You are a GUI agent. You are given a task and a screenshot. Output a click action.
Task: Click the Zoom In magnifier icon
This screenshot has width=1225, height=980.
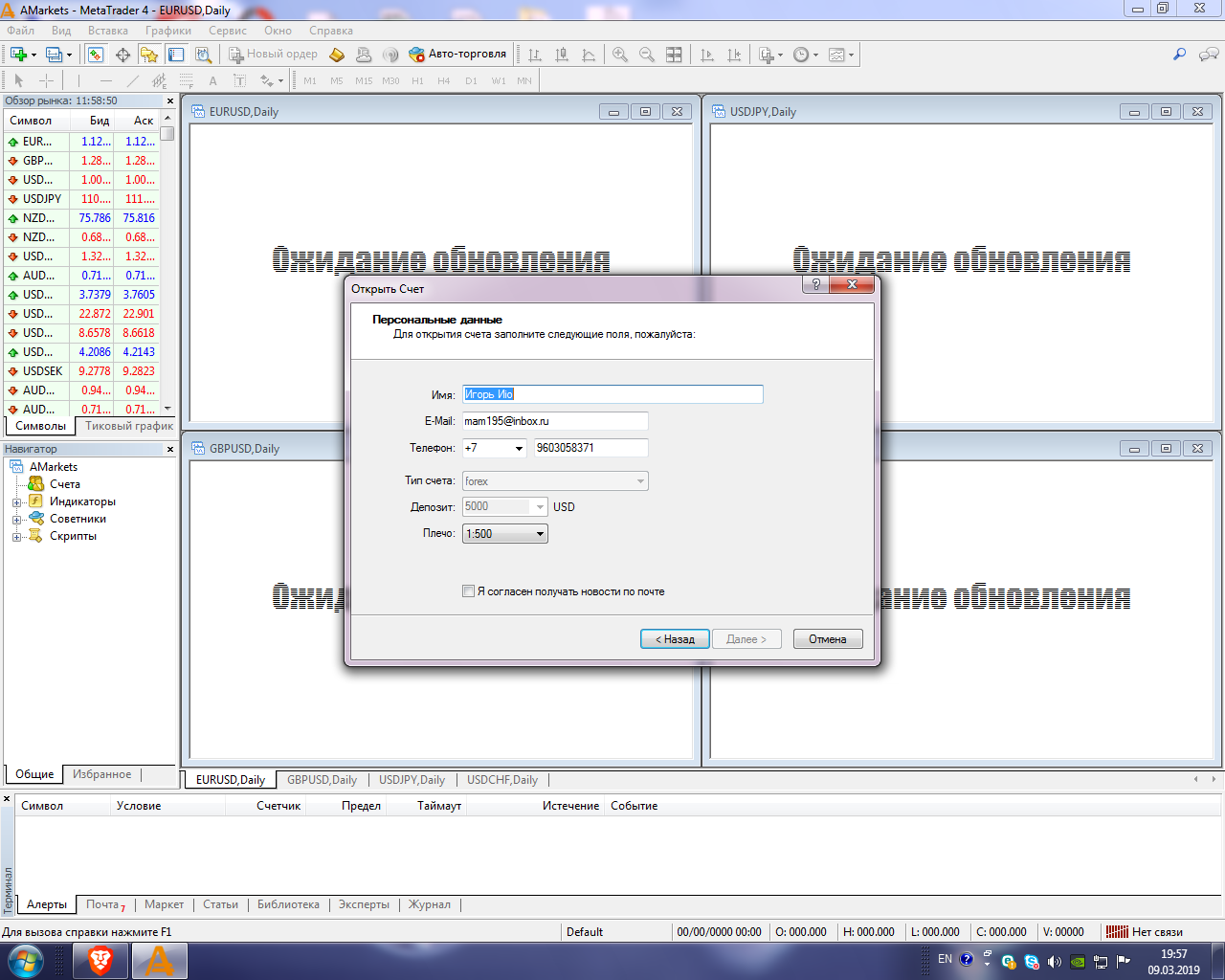(620, 55)
